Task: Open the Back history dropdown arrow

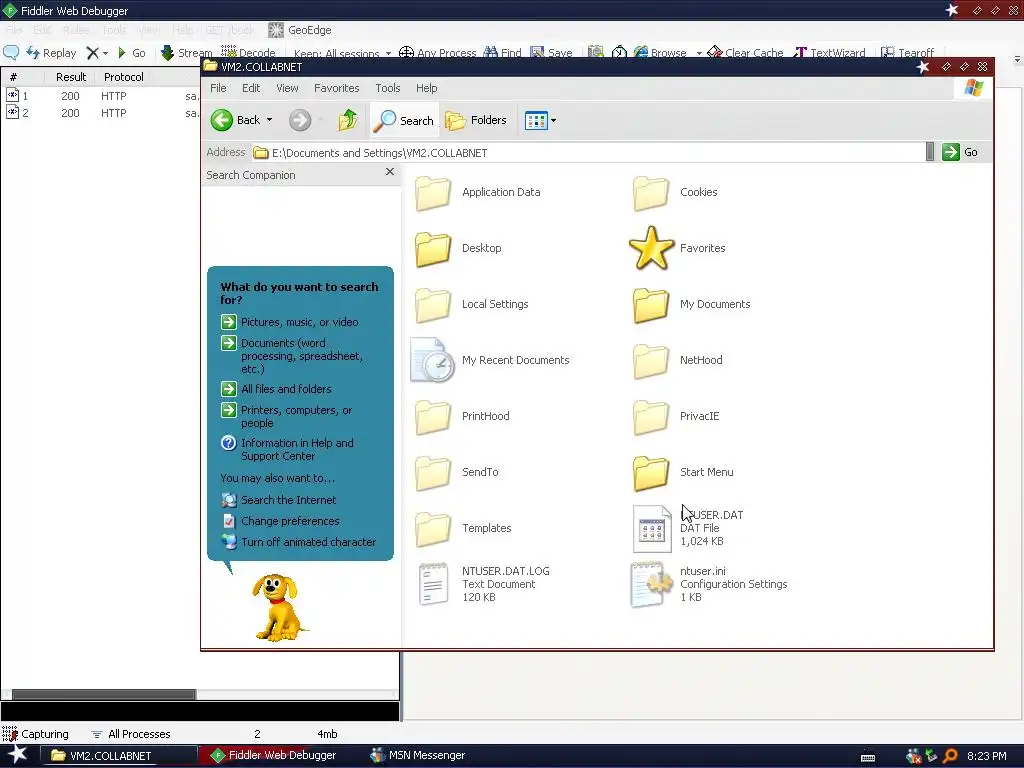Action: [269, 120]
